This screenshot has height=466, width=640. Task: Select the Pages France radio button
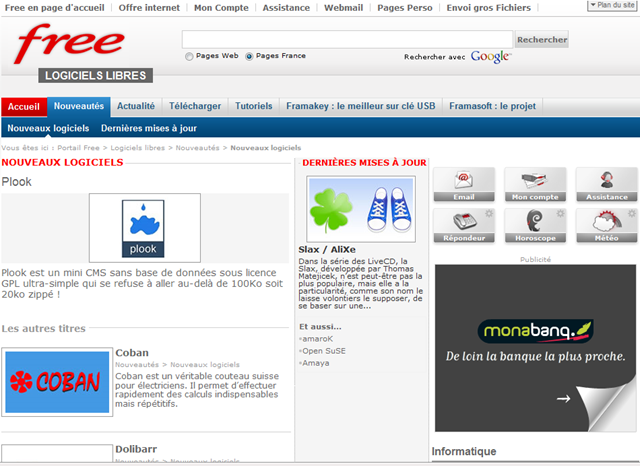click(x=249, y=56)
